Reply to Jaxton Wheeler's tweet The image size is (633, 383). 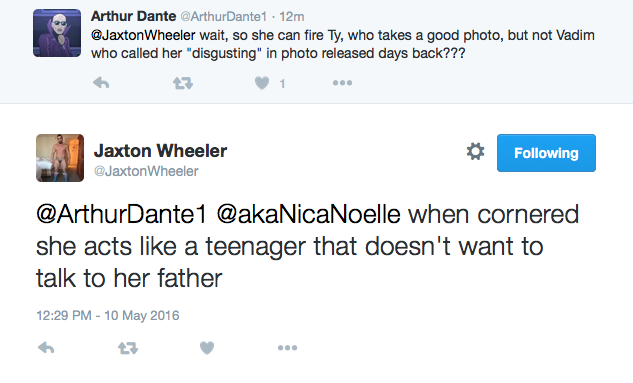46,347
